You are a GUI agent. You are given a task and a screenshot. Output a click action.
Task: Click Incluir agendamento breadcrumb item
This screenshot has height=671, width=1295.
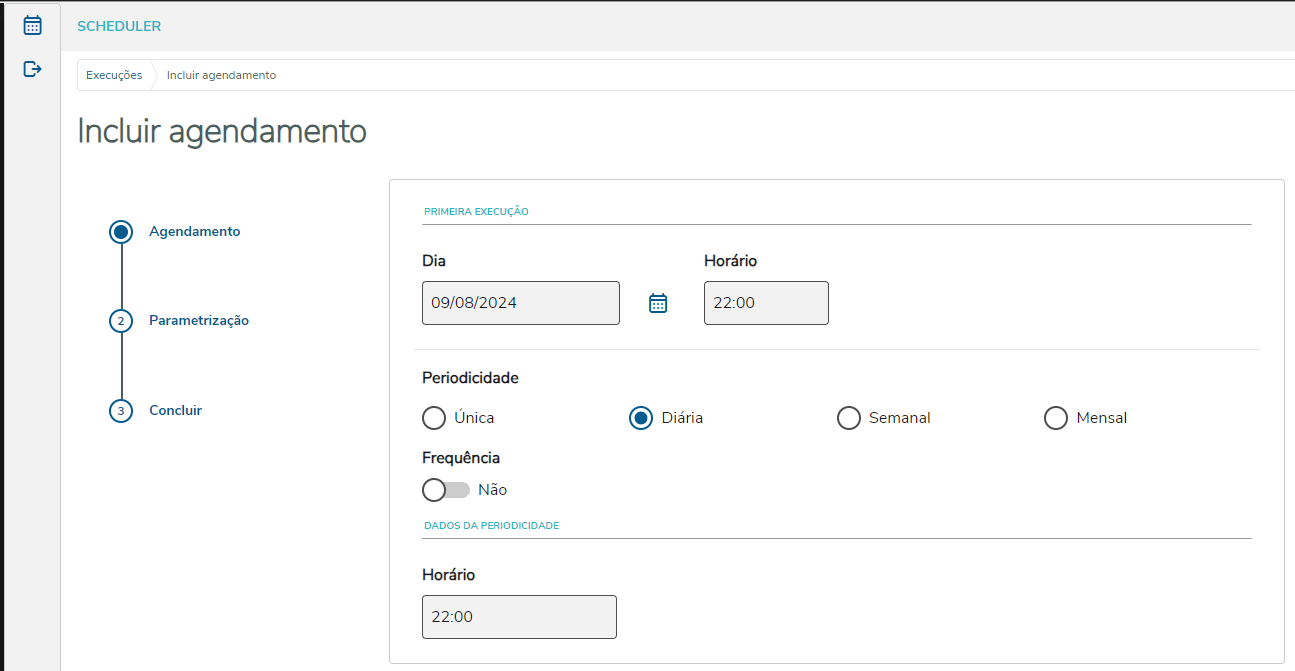click(x=221, y=75)
